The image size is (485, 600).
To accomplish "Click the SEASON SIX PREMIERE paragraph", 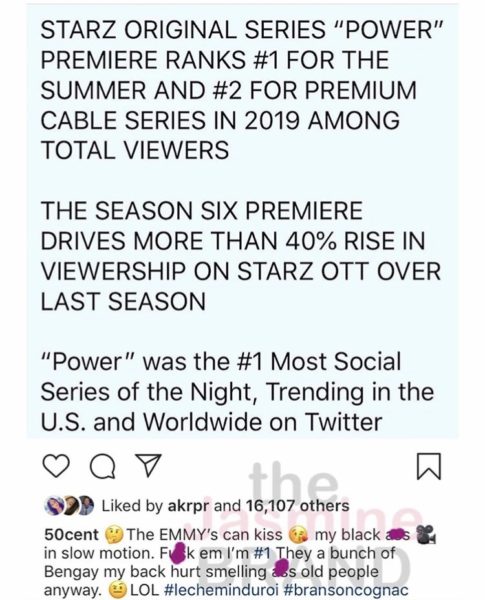I will pyautogui.click(x=241, y=256).
